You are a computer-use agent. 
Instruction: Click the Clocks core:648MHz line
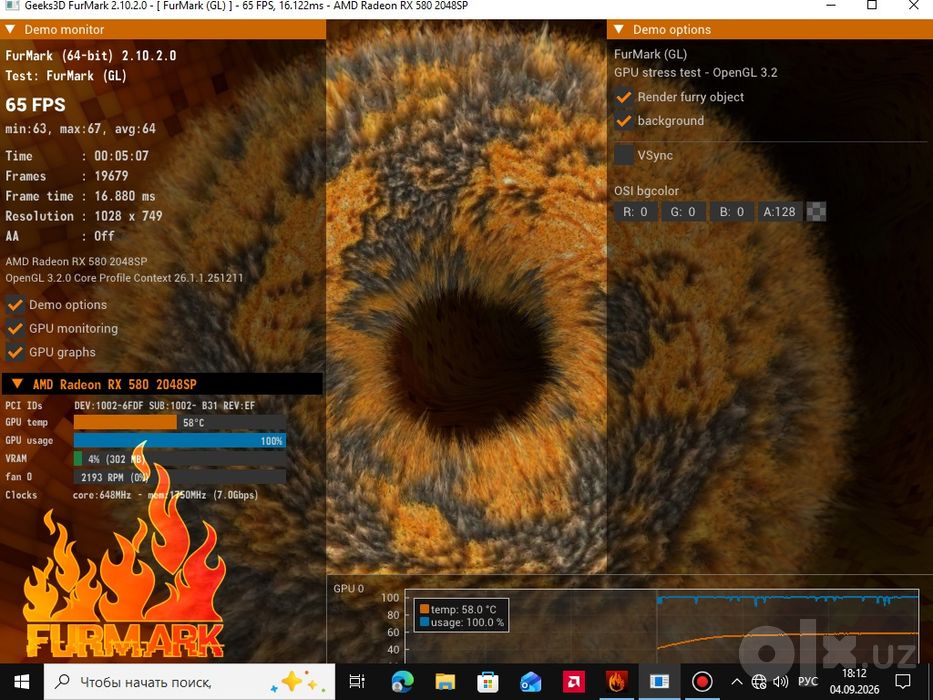(x=132, y=495)
